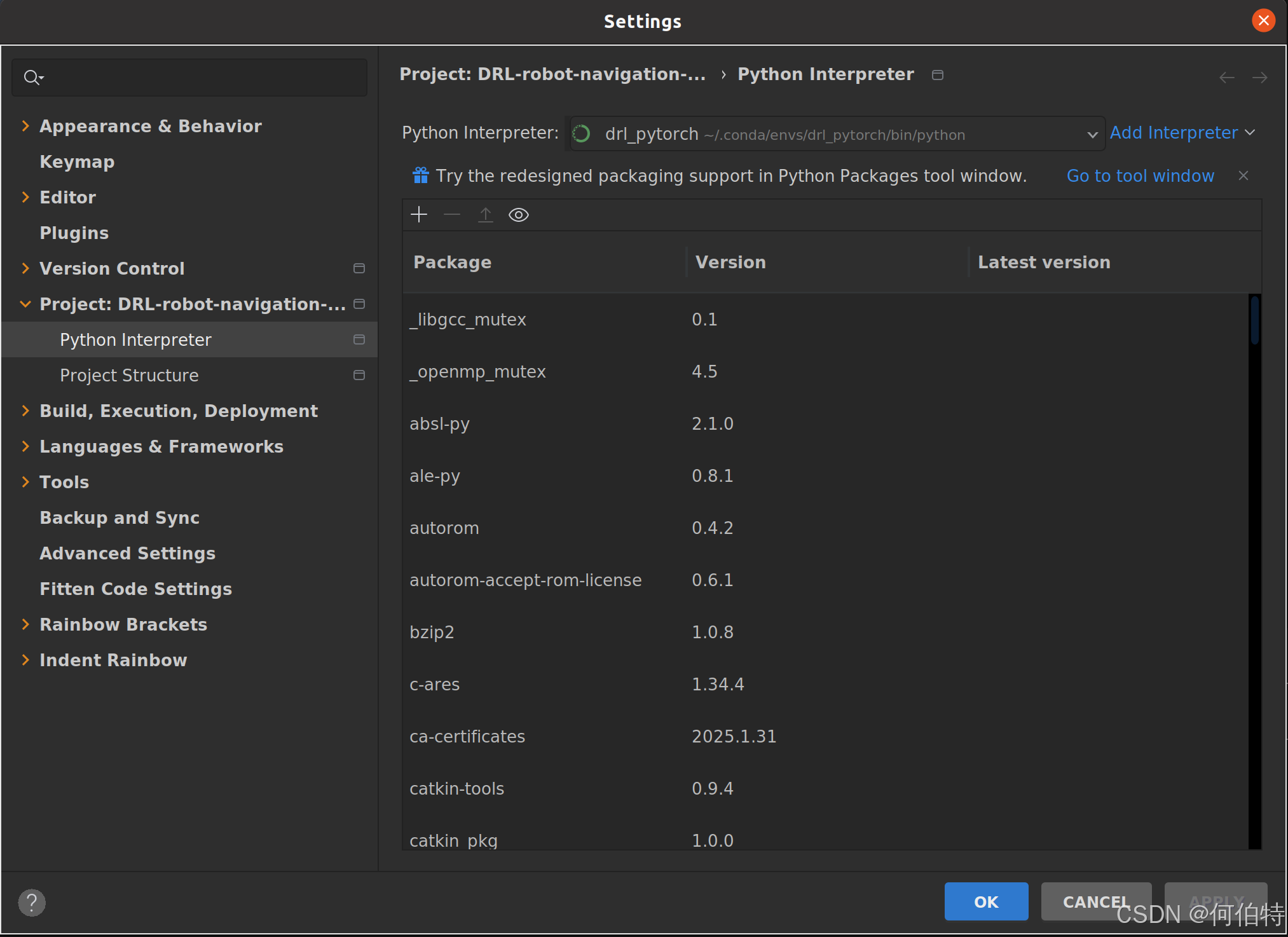Select the autorom package row
The width and height of the screenshot is (1288, 937).
coord(444,528)
